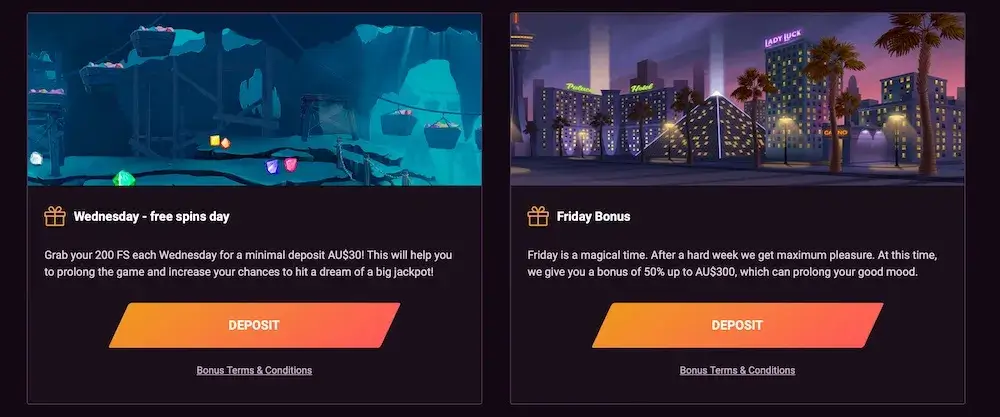Click the gift icon beside Wednesday free spins
1000x417 pixels.
point(55,217)
